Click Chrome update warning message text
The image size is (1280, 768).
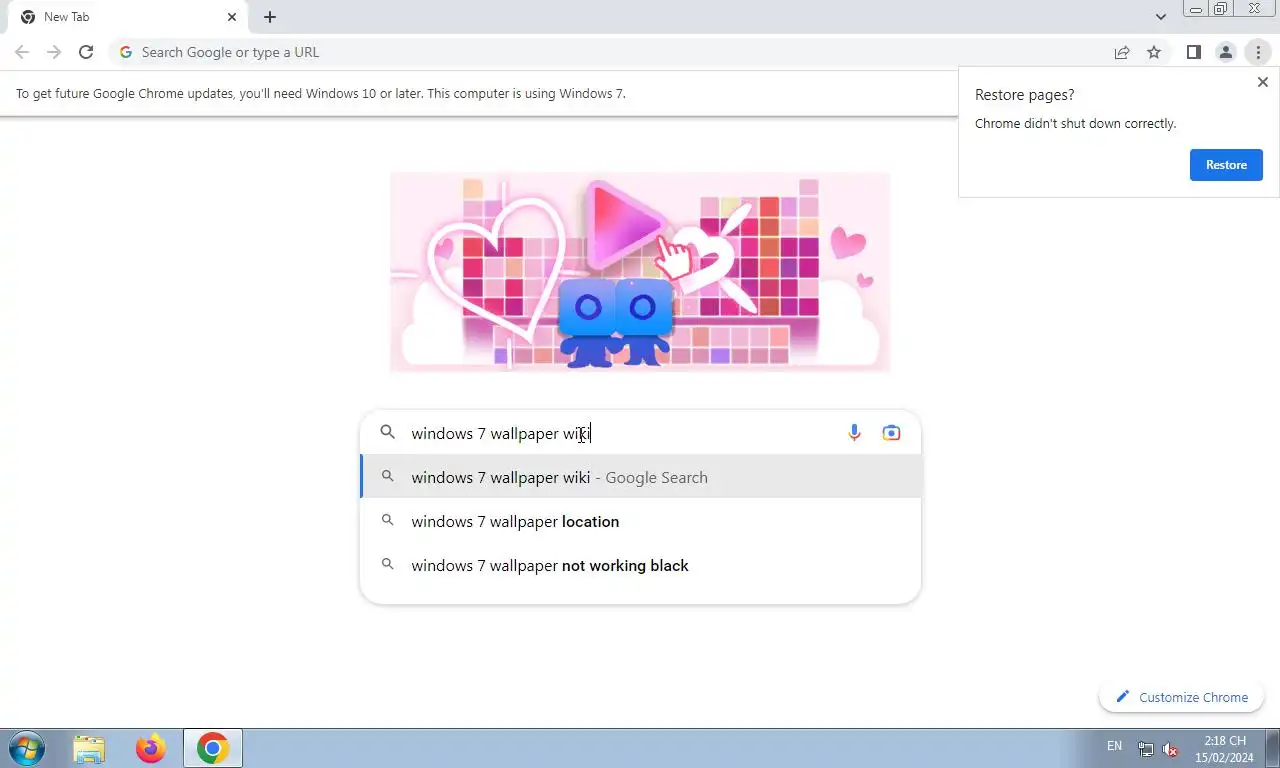click(321, 93)
